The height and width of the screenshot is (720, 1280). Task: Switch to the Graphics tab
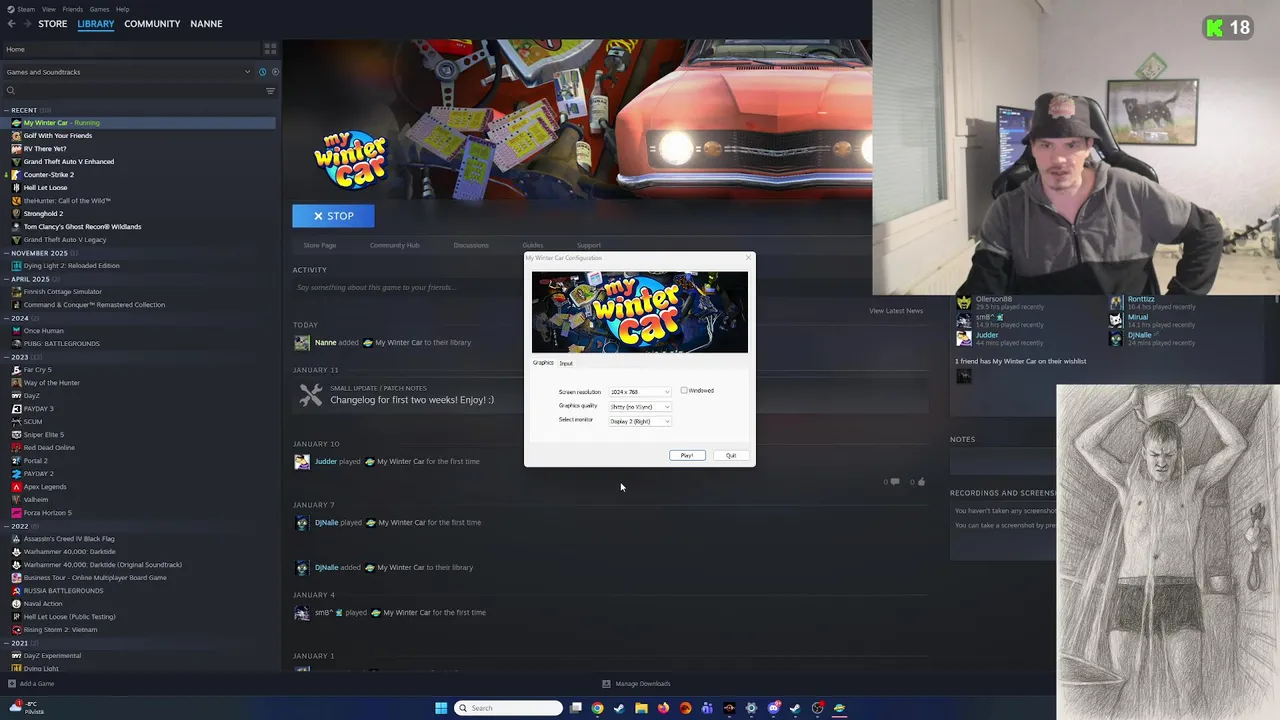543,363
